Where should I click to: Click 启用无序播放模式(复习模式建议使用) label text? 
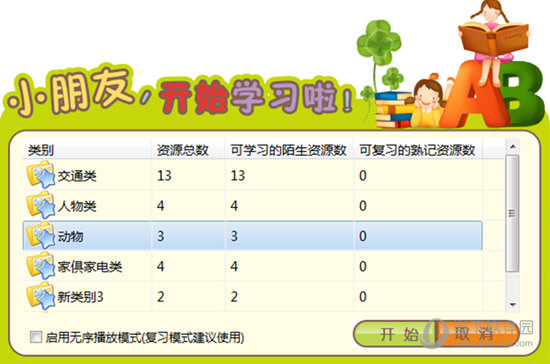(x=145, y=337)
